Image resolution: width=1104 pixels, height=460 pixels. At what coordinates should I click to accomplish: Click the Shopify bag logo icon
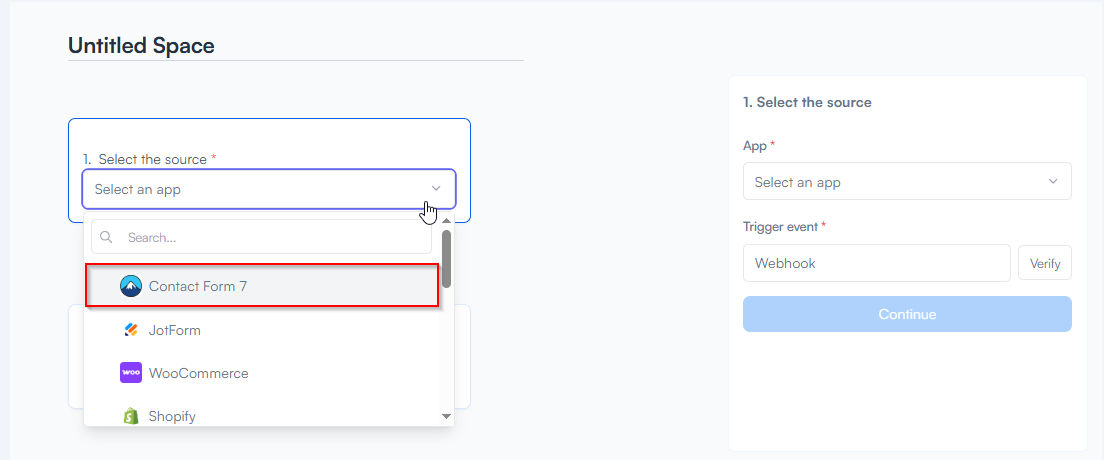[131, 416]
